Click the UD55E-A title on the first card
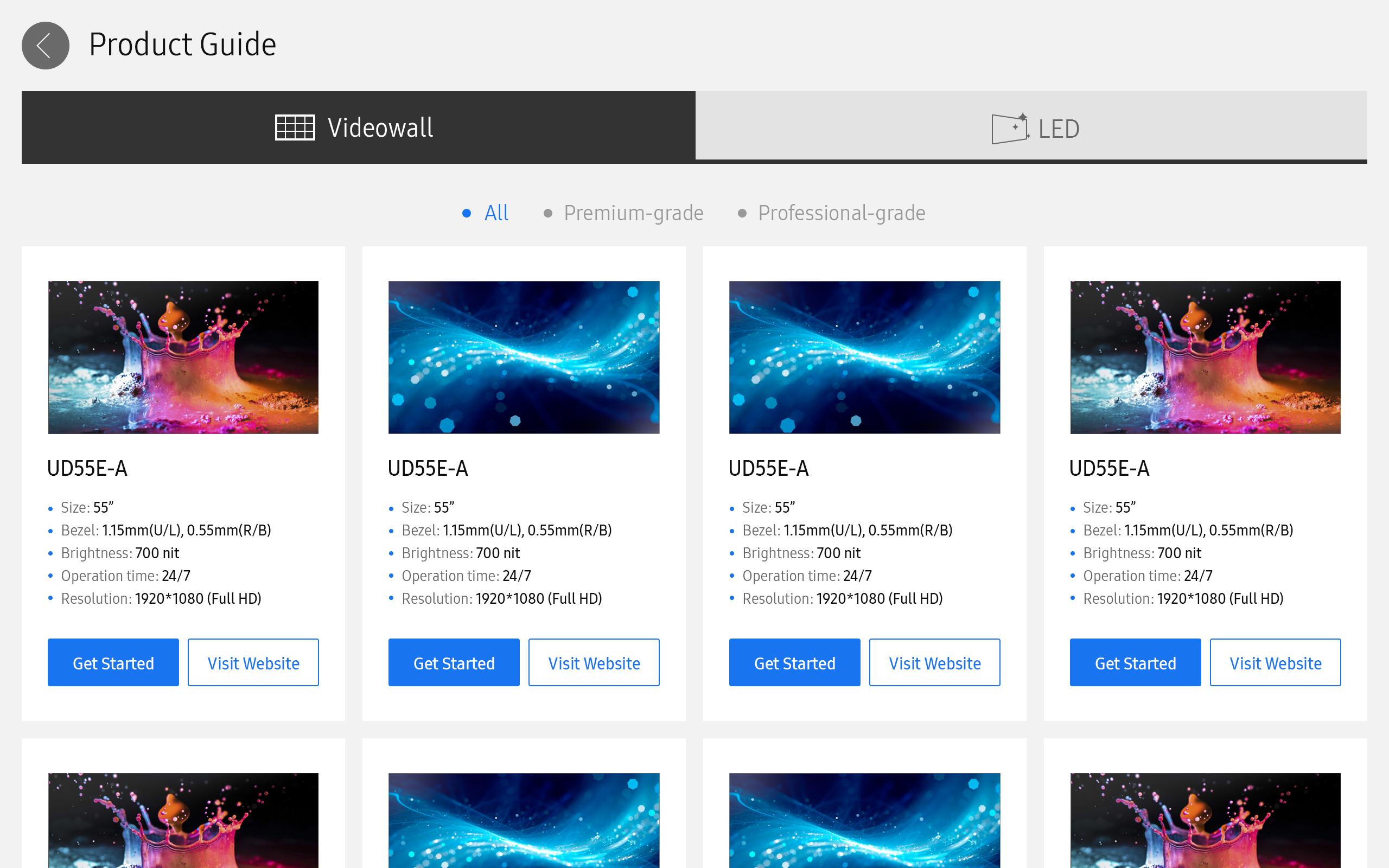 pyautogui.click(x=87, y=468)
